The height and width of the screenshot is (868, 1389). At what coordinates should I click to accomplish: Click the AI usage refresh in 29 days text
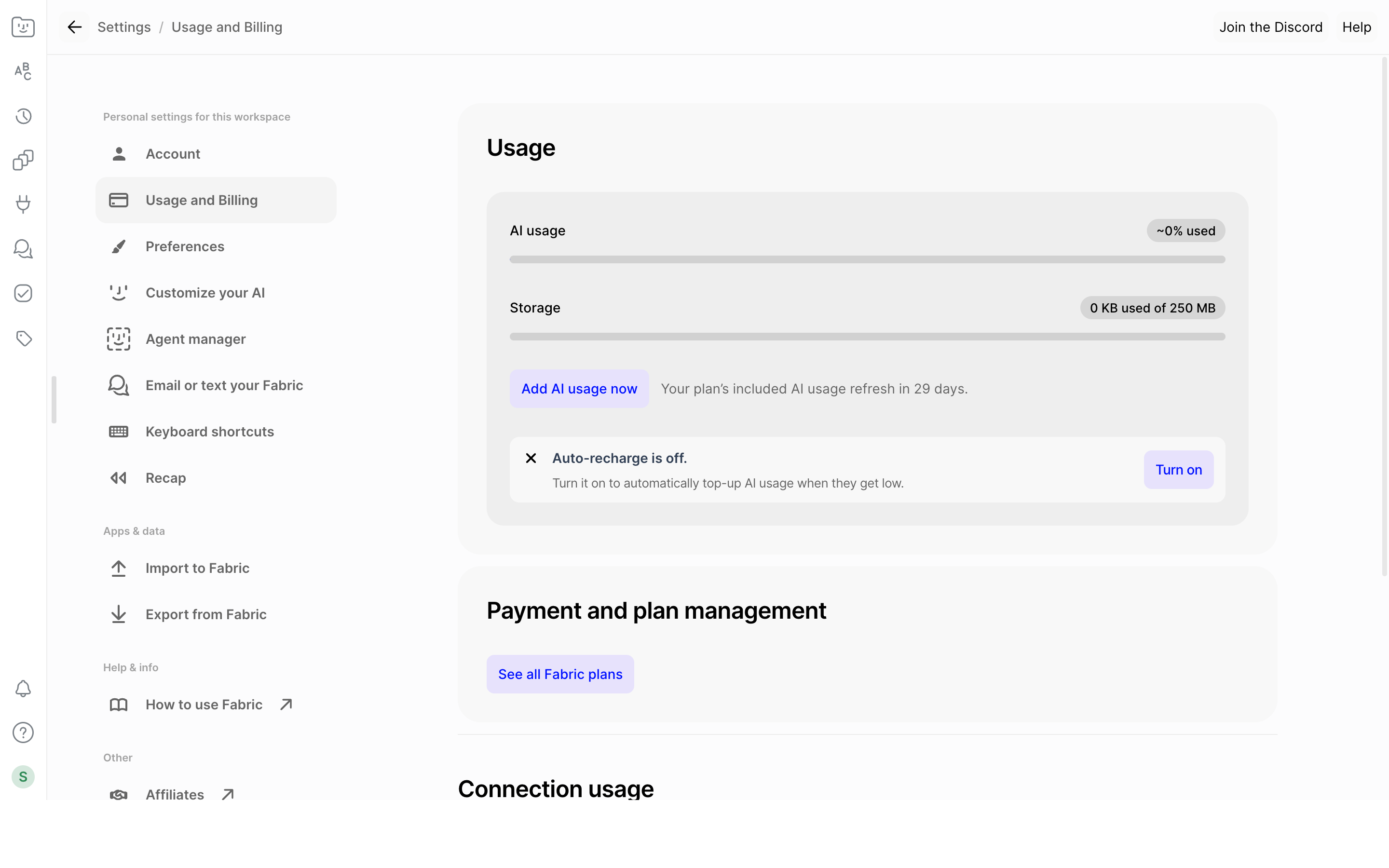coord(814,389)
